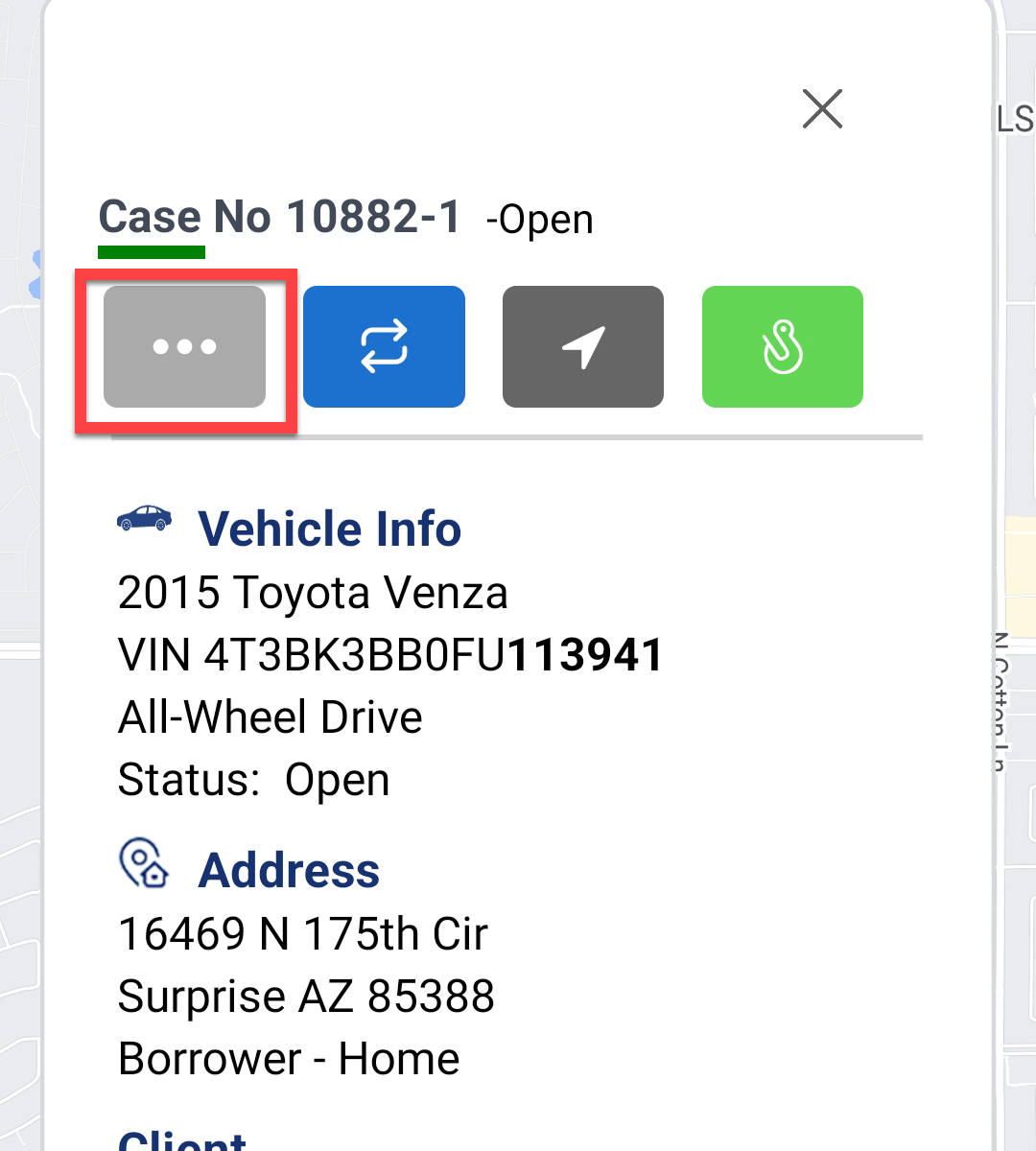Image resolution: width=1036 pixels, height=1151 pixels.
Task: Click the Vehicle Info section header
Action: [x=329, y=529]
